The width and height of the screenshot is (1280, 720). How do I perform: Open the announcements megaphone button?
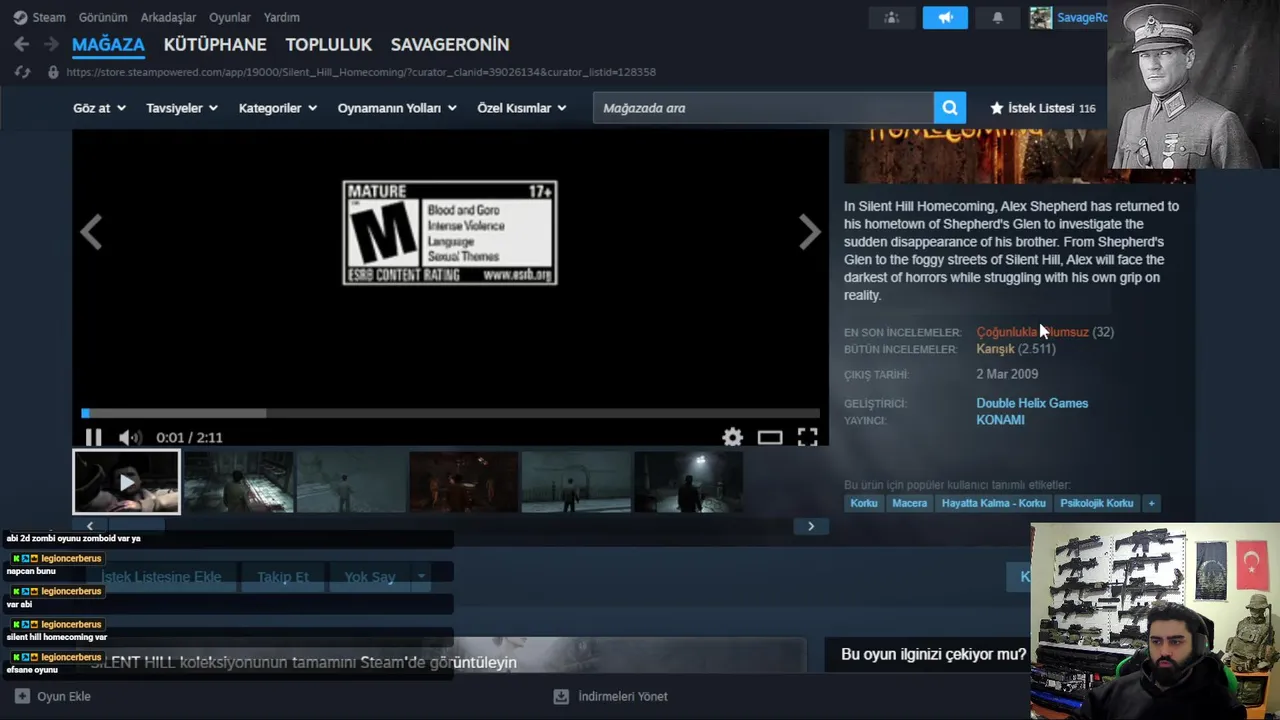click(x=945, y=18)
